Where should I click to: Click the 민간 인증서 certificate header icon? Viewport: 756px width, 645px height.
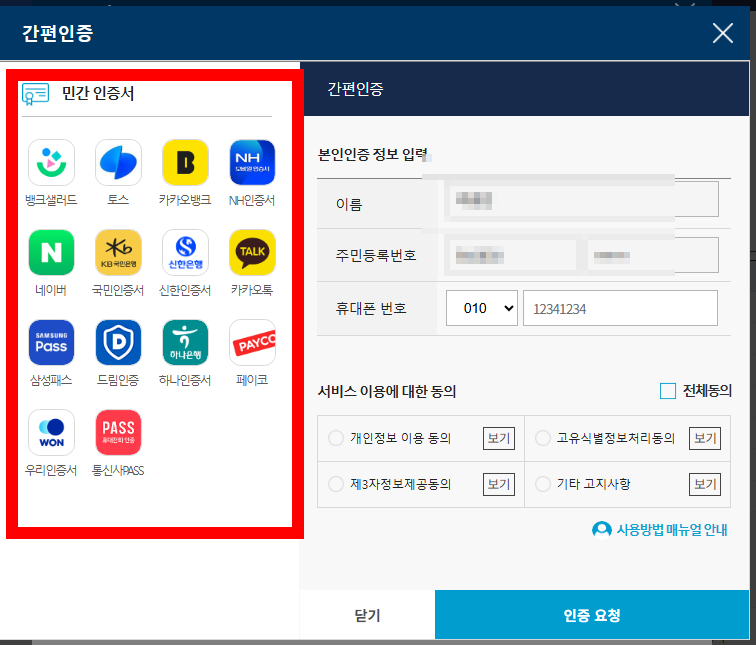point(35,94)
